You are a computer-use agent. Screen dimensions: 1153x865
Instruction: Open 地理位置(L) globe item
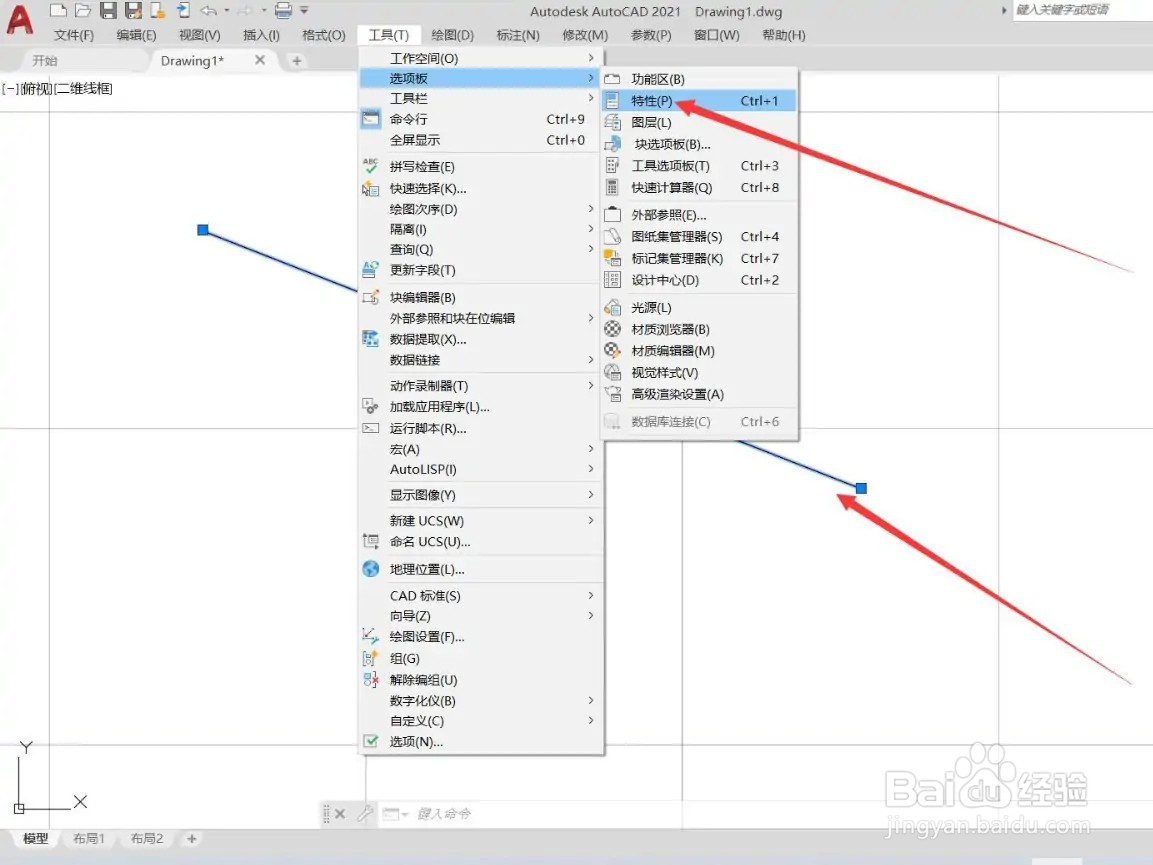pos(482,569)
